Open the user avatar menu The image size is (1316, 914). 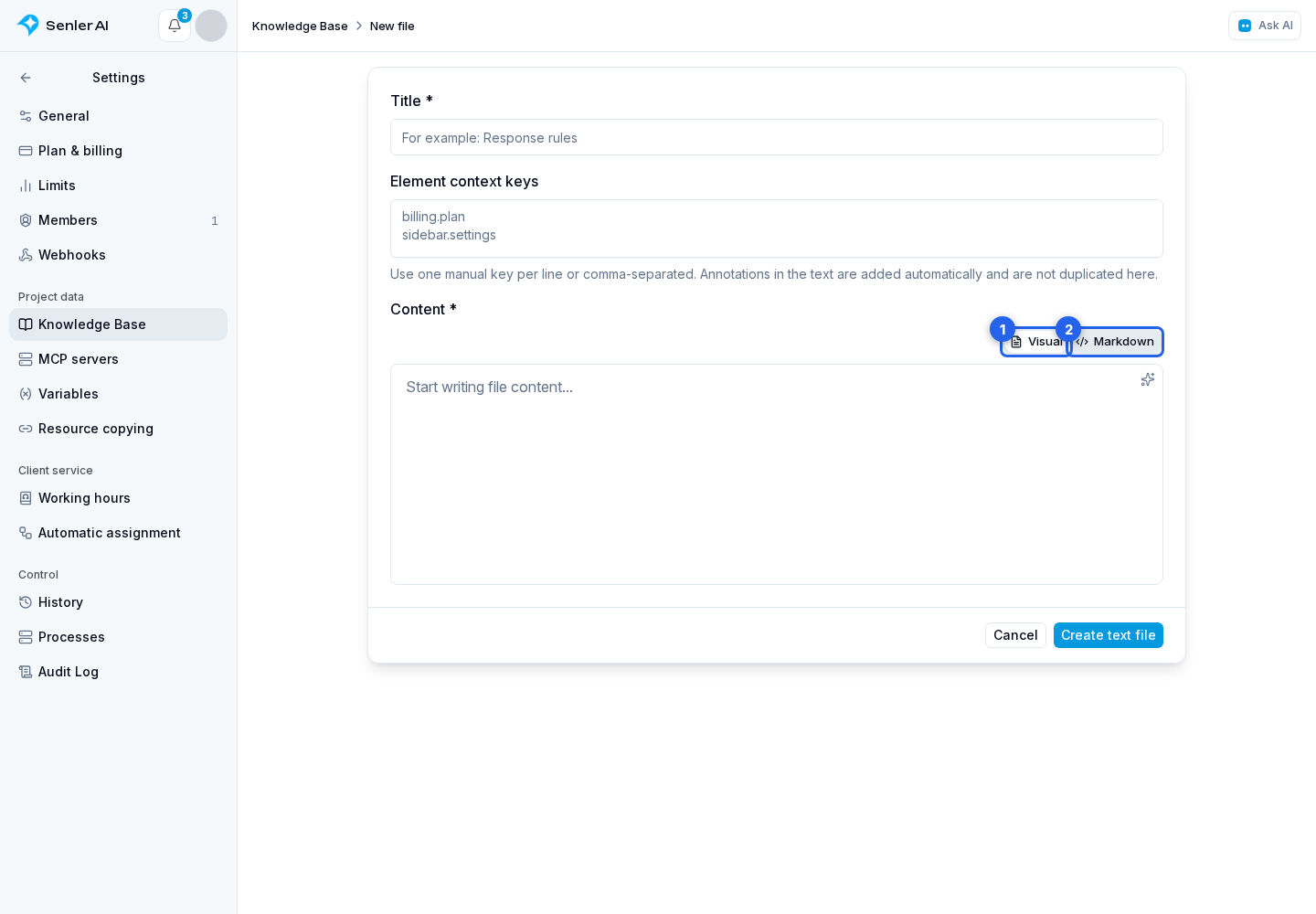pyautogui.click(x=211, y=26)
